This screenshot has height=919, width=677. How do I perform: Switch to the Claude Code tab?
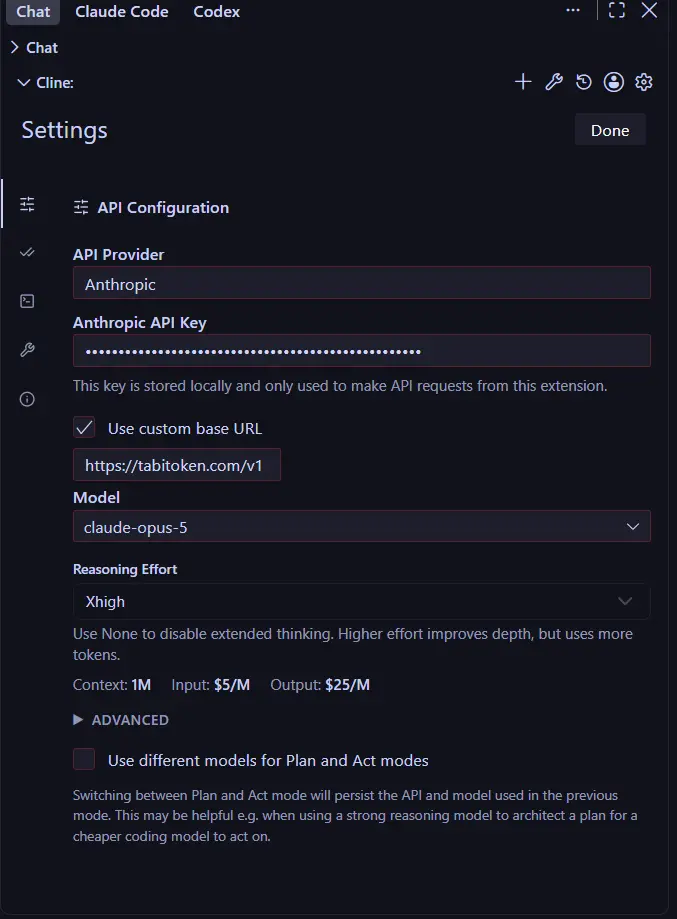coord(121,12)
